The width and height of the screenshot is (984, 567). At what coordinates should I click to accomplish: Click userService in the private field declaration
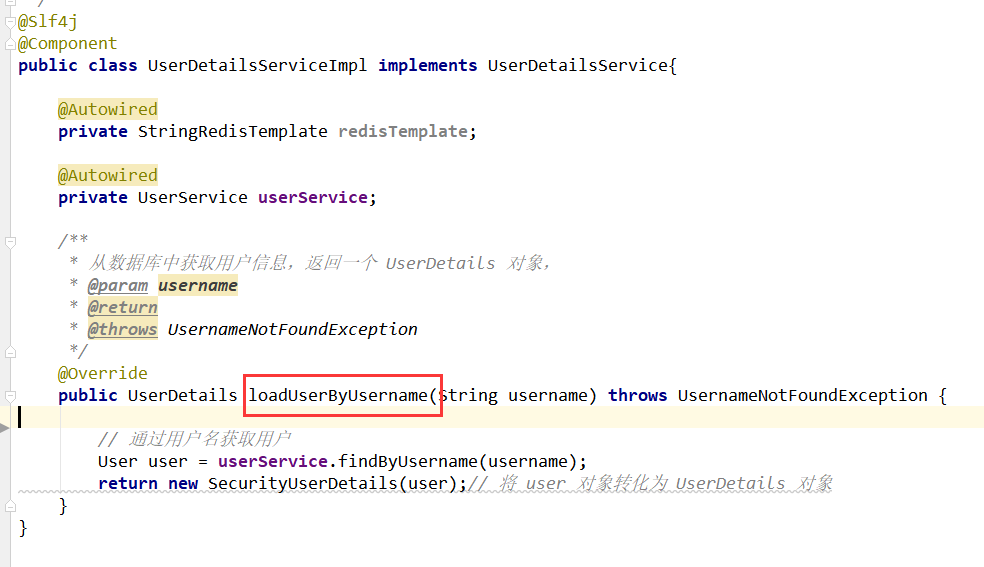pos(313,197)
